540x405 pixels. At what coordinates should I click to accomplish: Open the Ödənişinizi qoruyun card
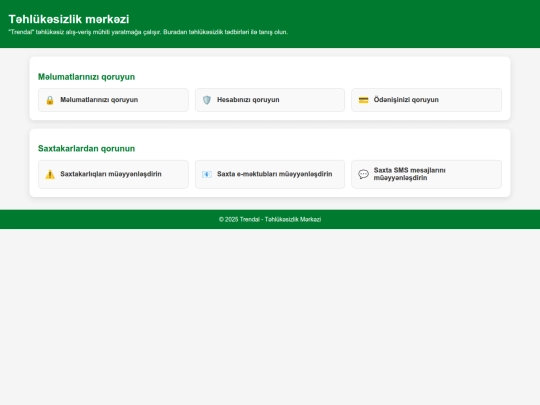tap(426, 100)
